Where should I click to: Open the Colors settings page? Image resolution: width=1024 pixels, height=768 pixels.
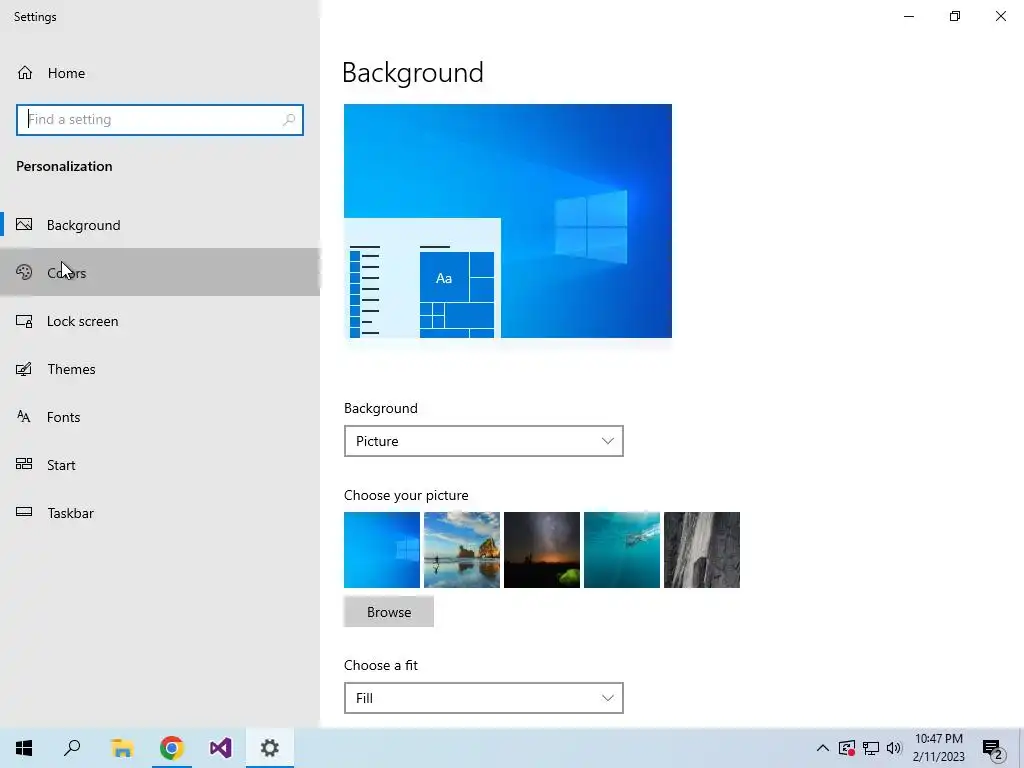[x=160, y=272]
